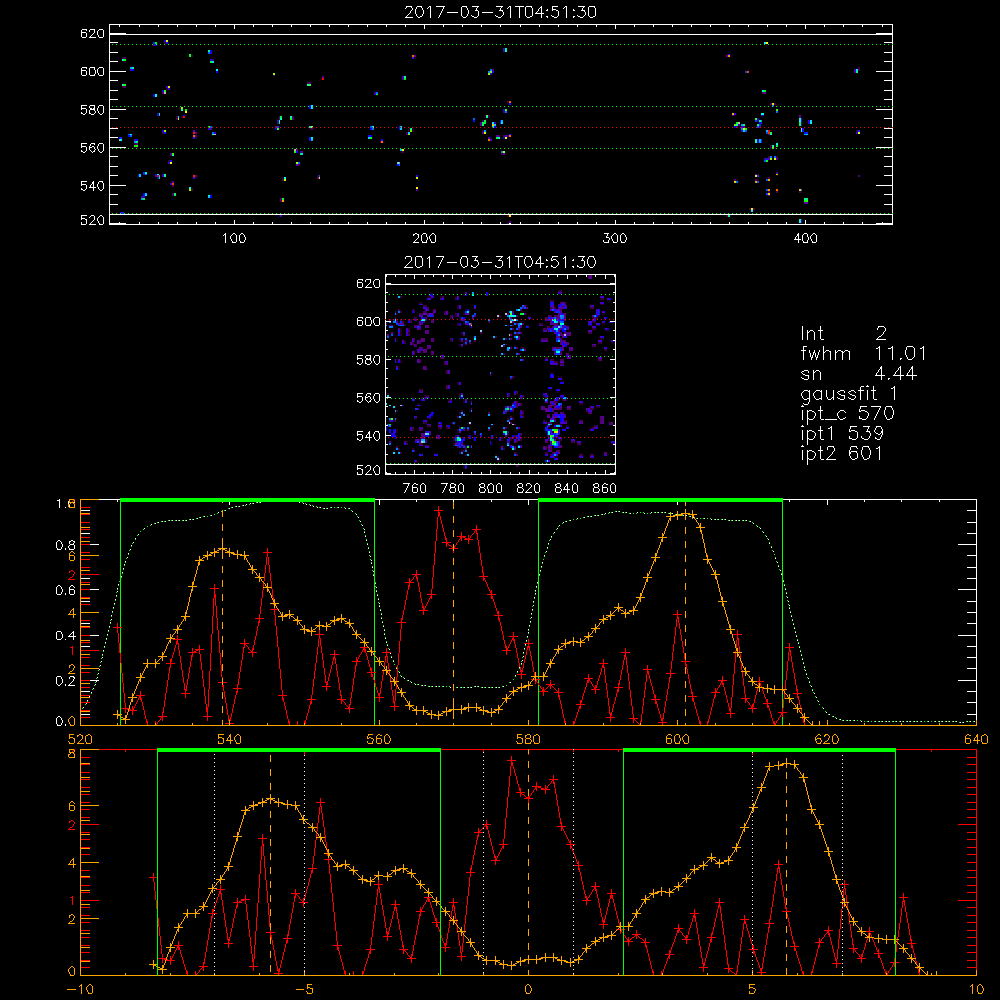Click x-axis label -5 of bottom plot
The image size is (1000, 1000).
point(304,990)
